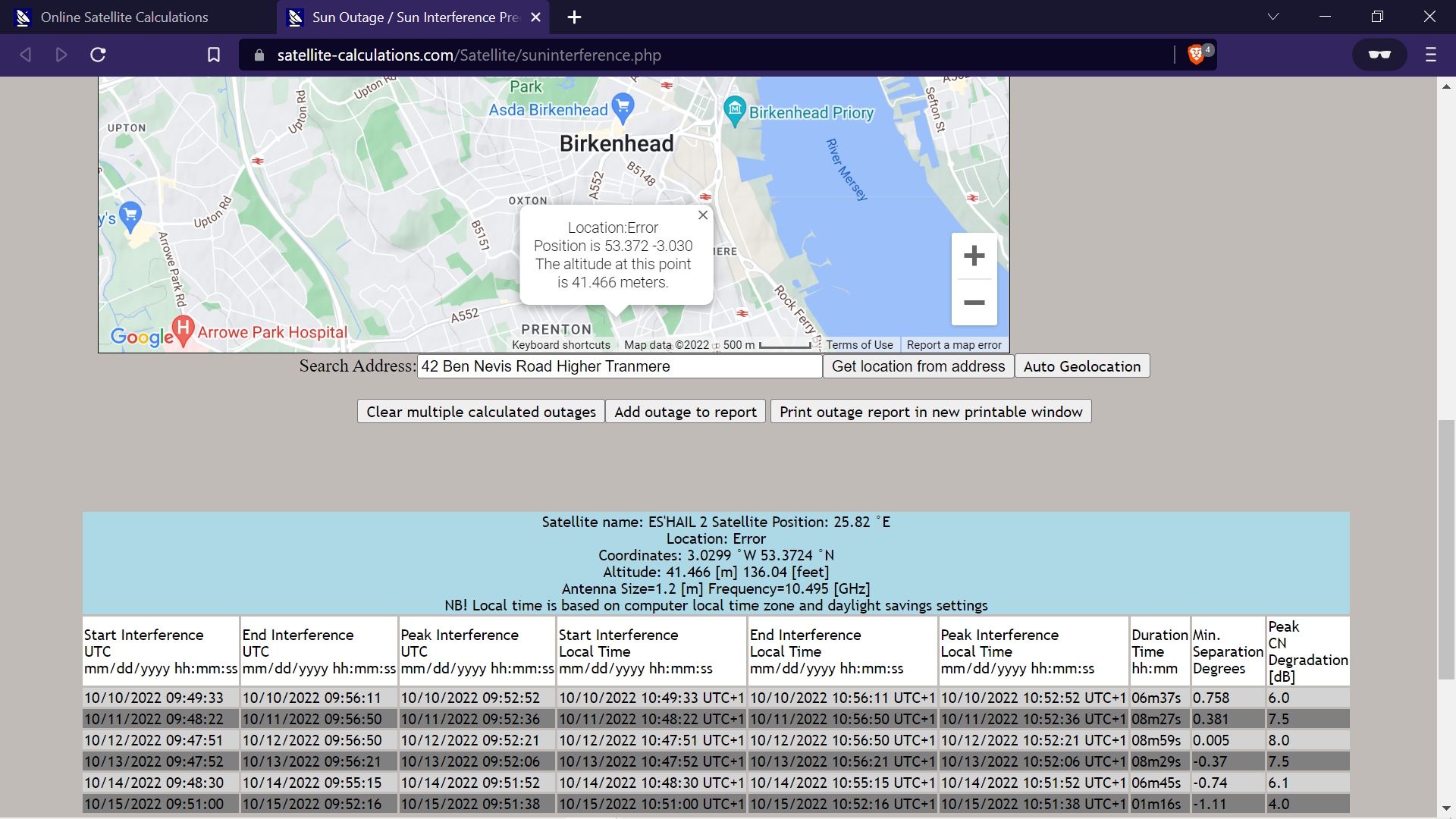1456x819 pixels.
Task: Click Get location from address
Action: [x=918, y=366]
